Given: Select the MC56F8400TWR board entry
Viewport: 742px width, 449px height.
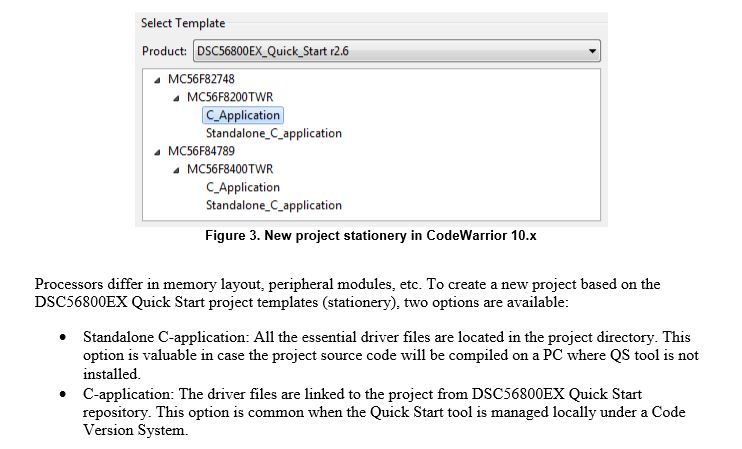Looking at the screenshot, I should tap(229, 169).
